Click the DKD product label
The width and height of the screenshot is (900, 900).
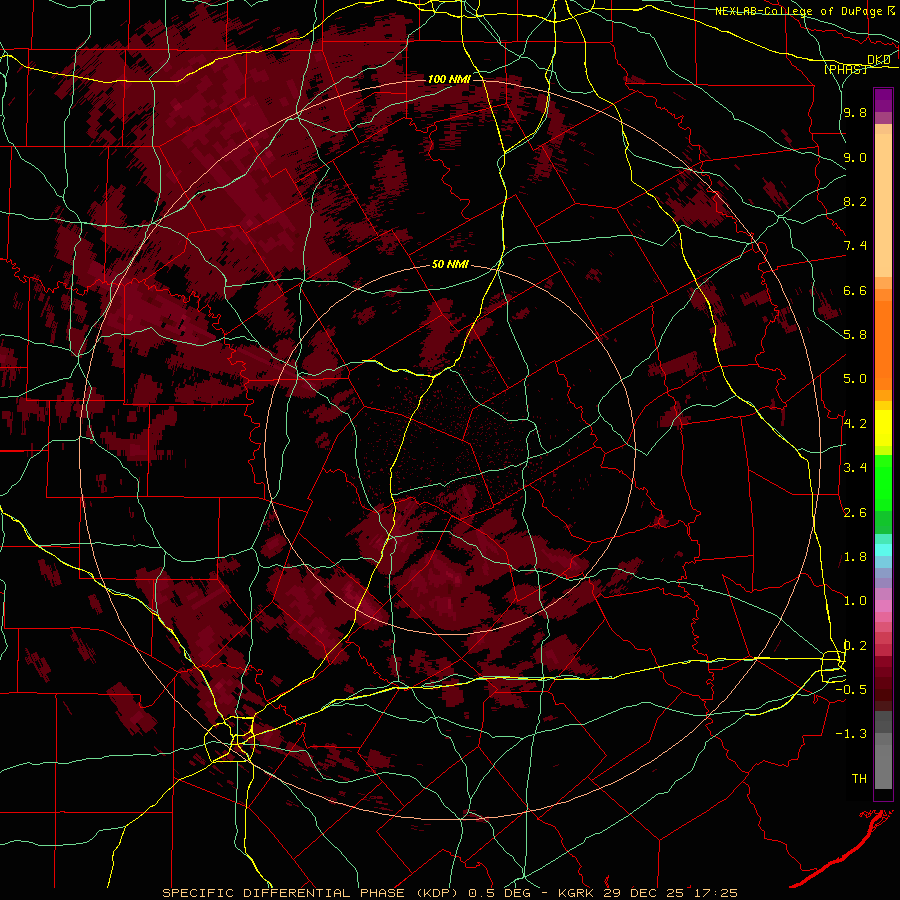point(879,59)
